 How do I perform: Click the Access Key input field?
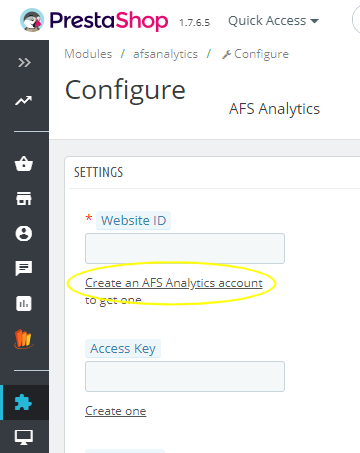(x=185, y=376)
